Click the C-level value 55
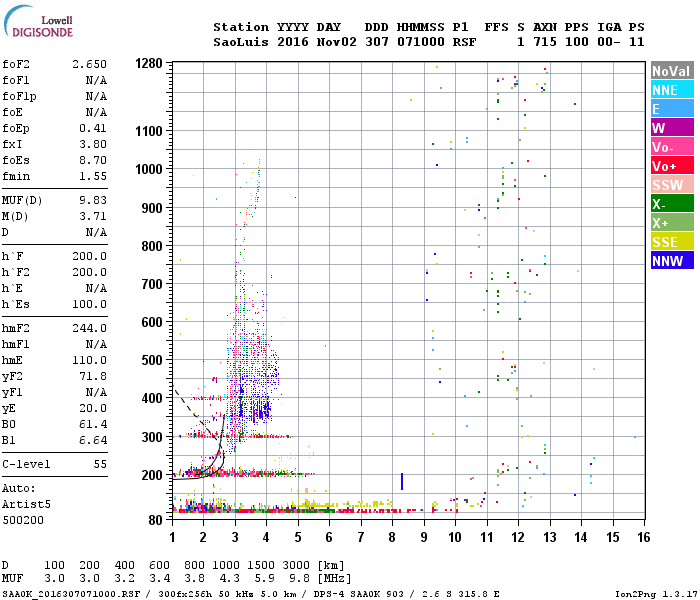 [x=100, y=464]
